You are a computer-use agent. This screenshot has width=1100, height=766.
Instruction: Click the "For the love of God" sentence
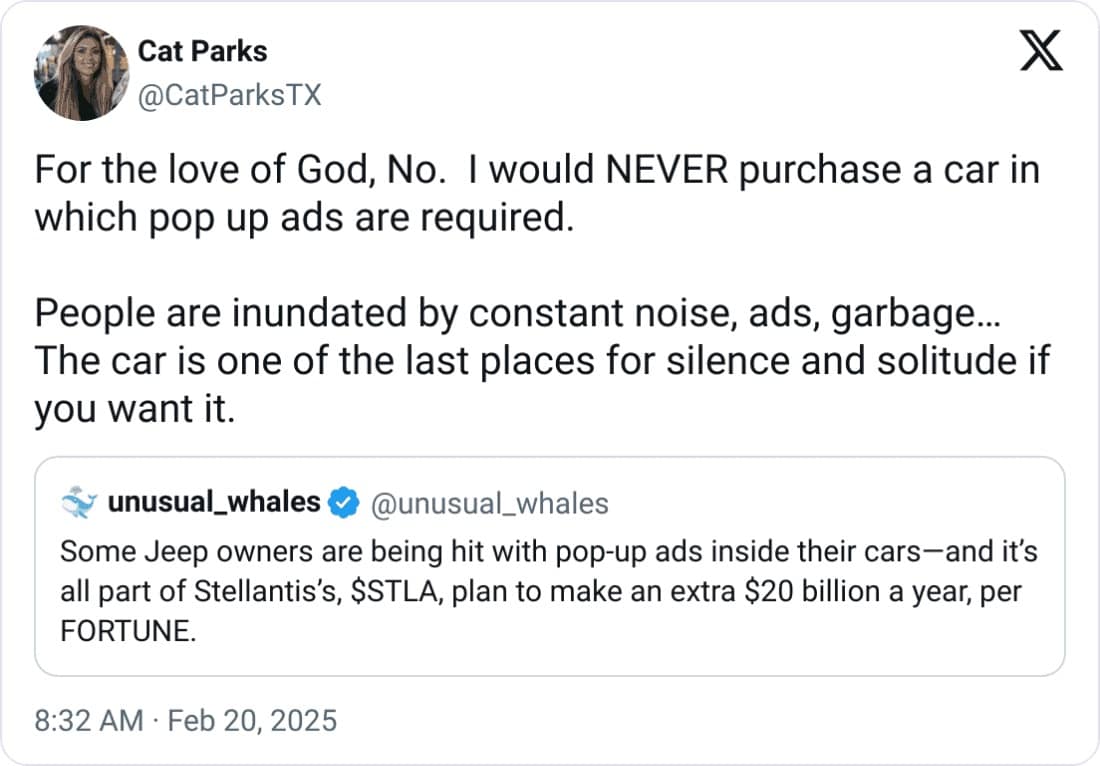[x=238, y=170]
